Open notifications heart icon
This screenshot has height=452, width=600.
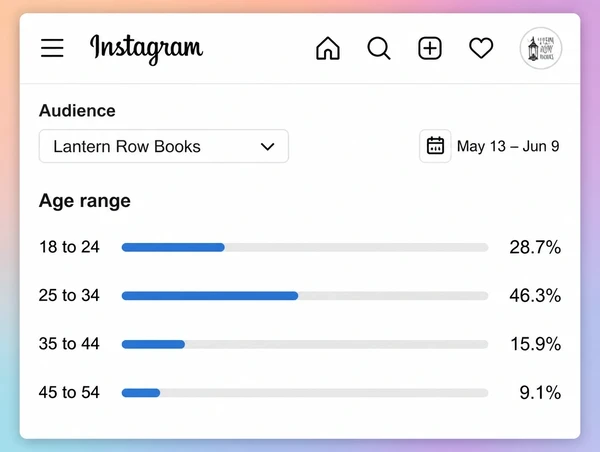(x=481, y=48)
